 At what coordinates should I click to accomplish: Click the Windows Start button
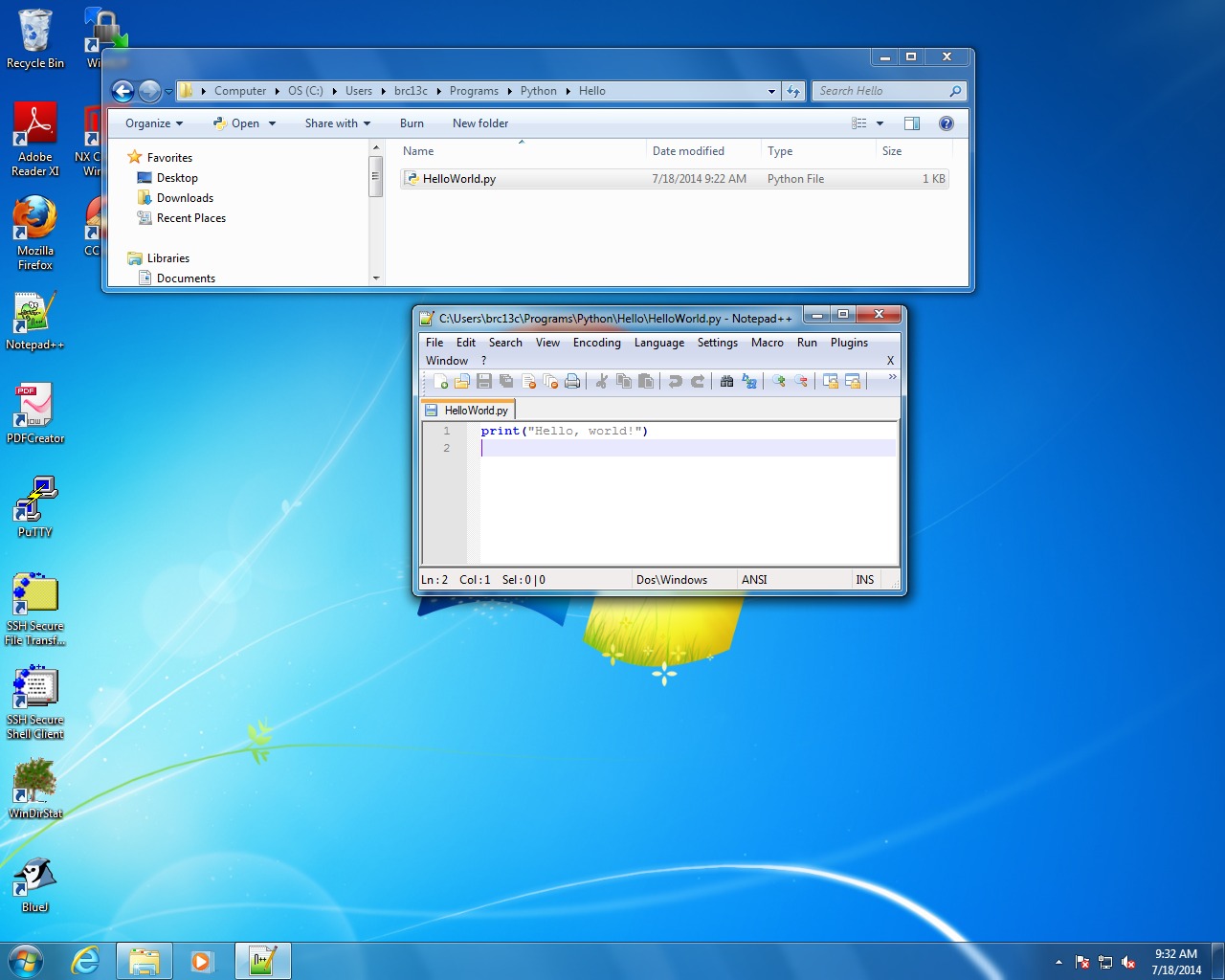click(26, 961)
